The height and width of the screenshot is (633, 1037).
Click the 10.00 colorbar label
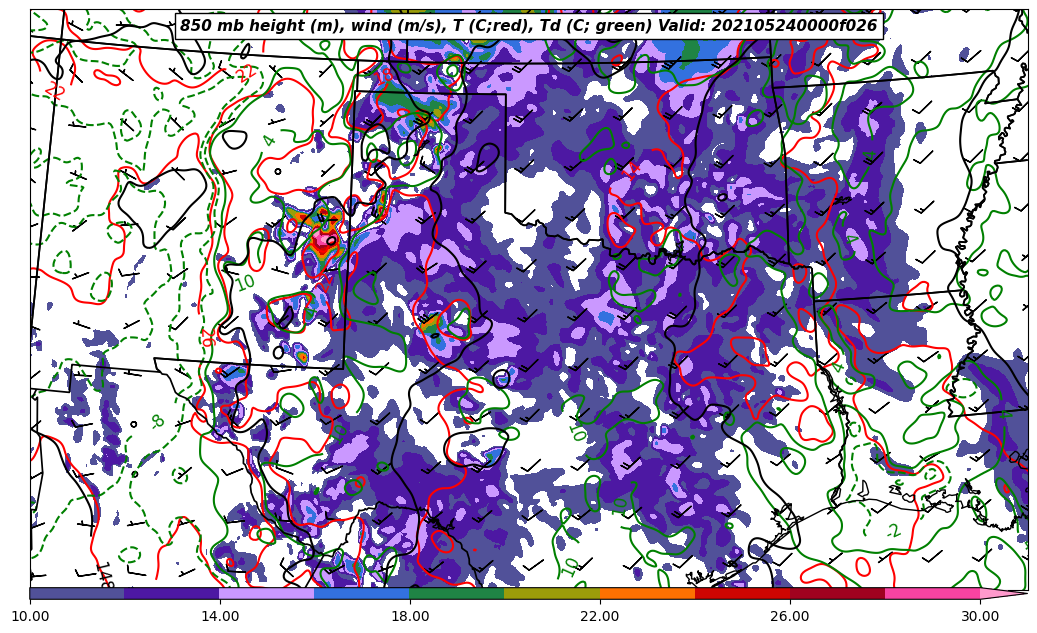pyautogui.click(x=30, y=616)
